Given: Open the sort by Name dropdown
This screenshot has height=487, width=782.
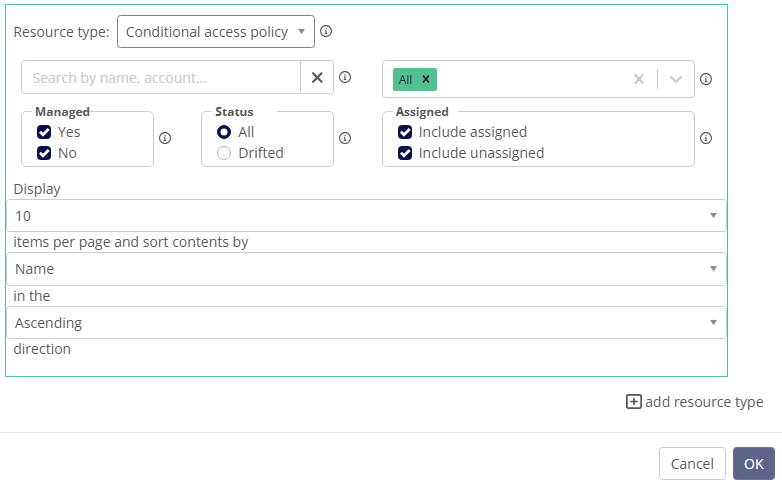Looking at the screenshot, I should (x=367, y=269).
